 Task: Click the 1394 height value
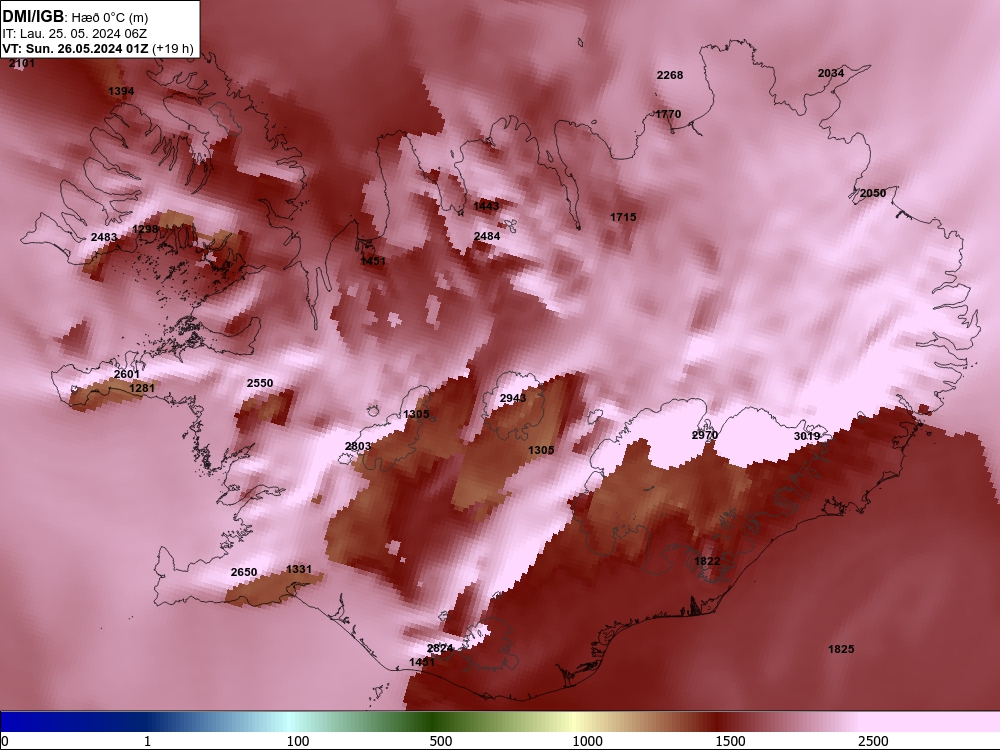[121, 91]
